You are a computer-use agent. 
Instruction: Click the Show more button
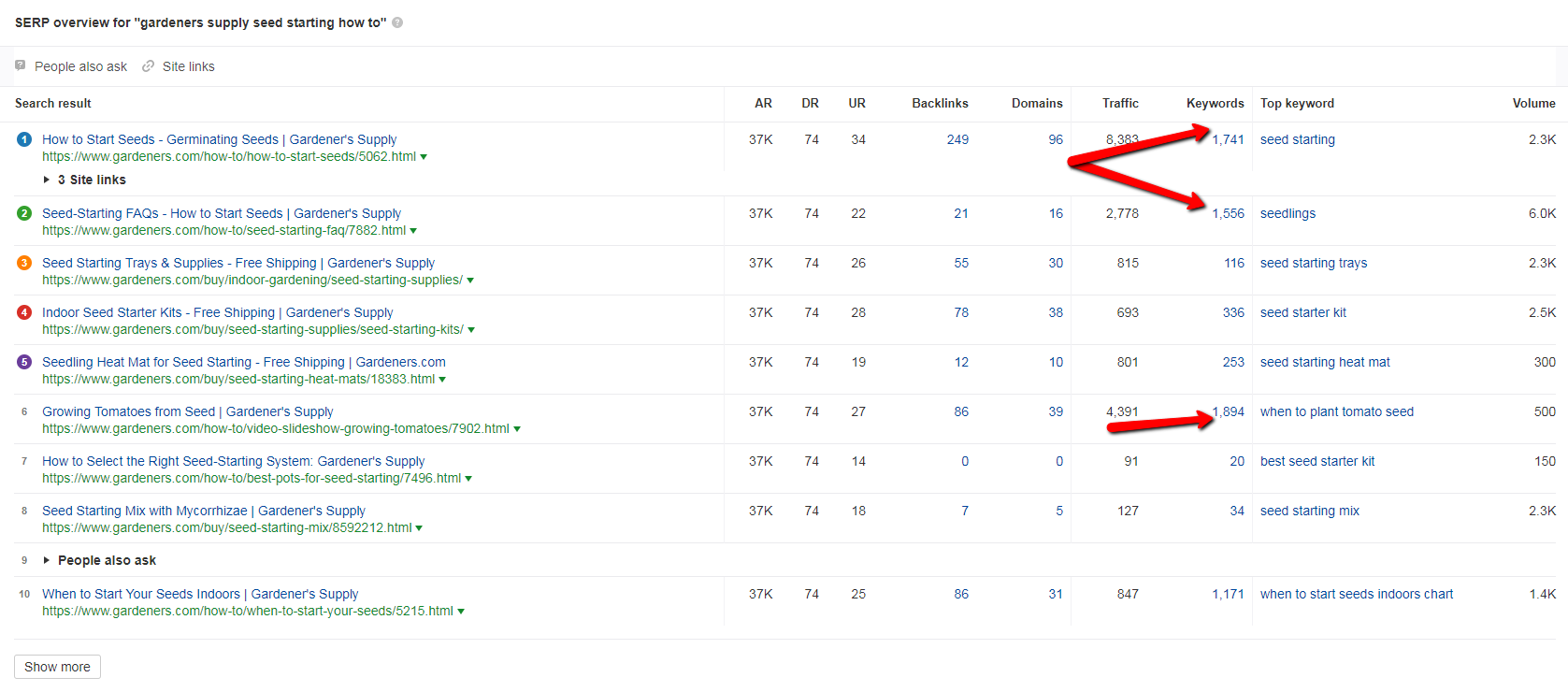tap(57, 667)
